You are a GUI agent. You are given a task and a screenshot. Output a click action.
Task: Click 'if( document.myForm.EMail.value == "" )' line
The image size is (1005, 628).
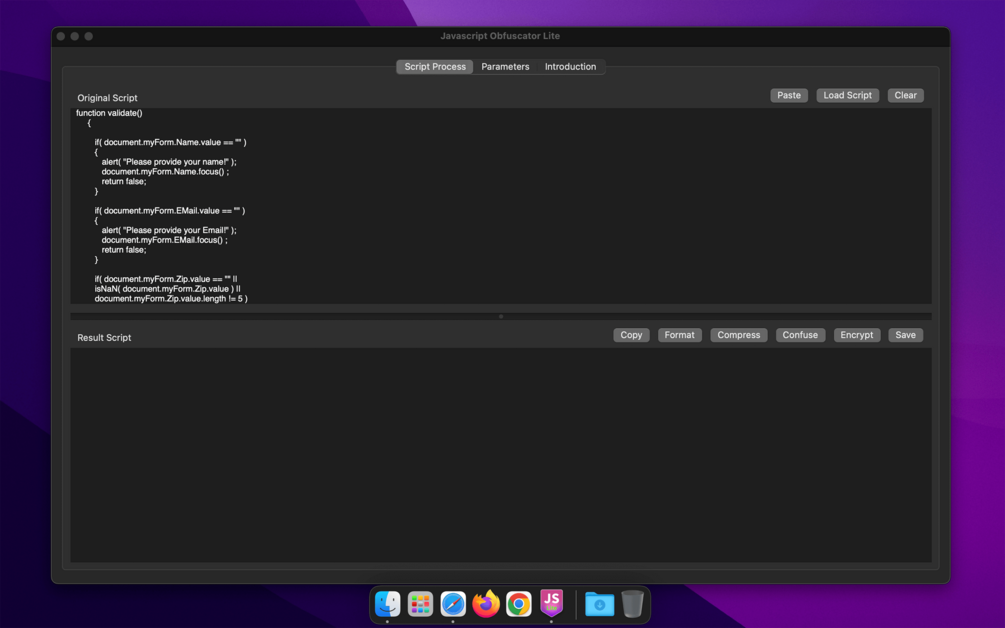tap(169, 210)
